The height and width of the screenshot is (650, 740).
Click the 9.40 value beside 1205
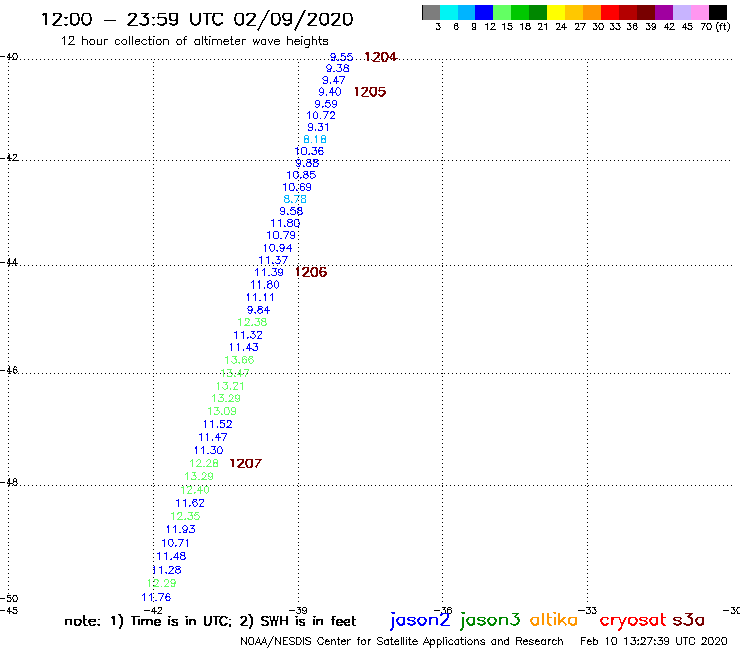click(330, 92)
